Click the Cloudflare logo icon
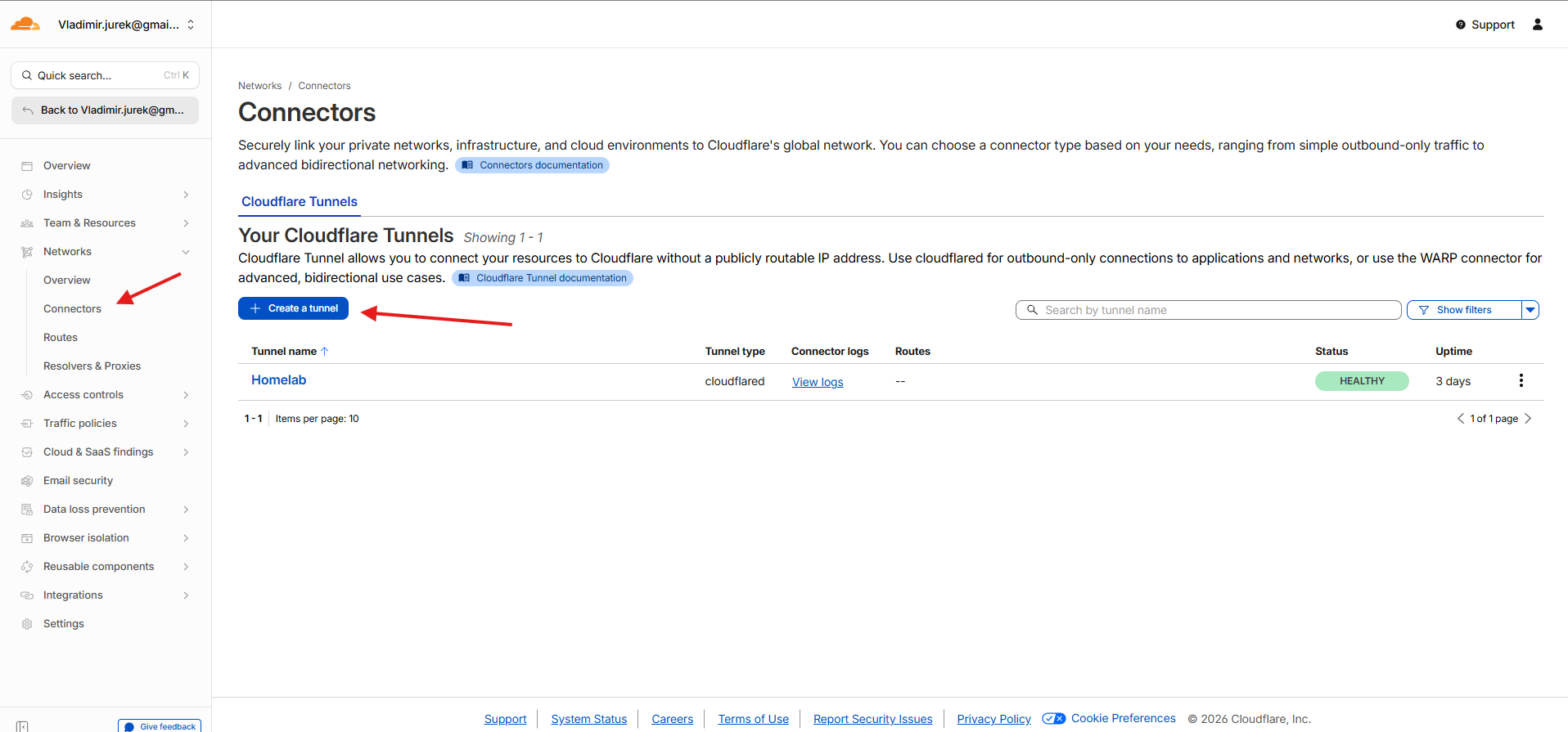This screenshot has width=1568, height=732. click(25, 25)
